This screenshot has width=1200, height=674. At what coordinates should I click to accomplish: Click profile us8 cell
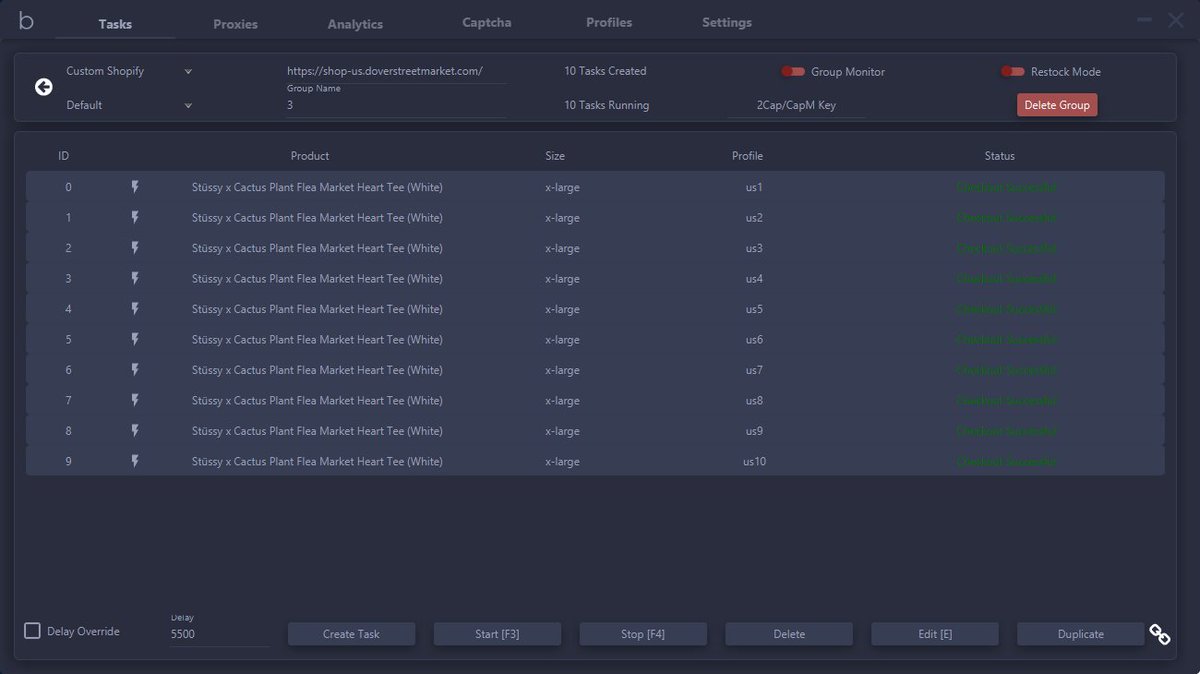tap(754, 400)
